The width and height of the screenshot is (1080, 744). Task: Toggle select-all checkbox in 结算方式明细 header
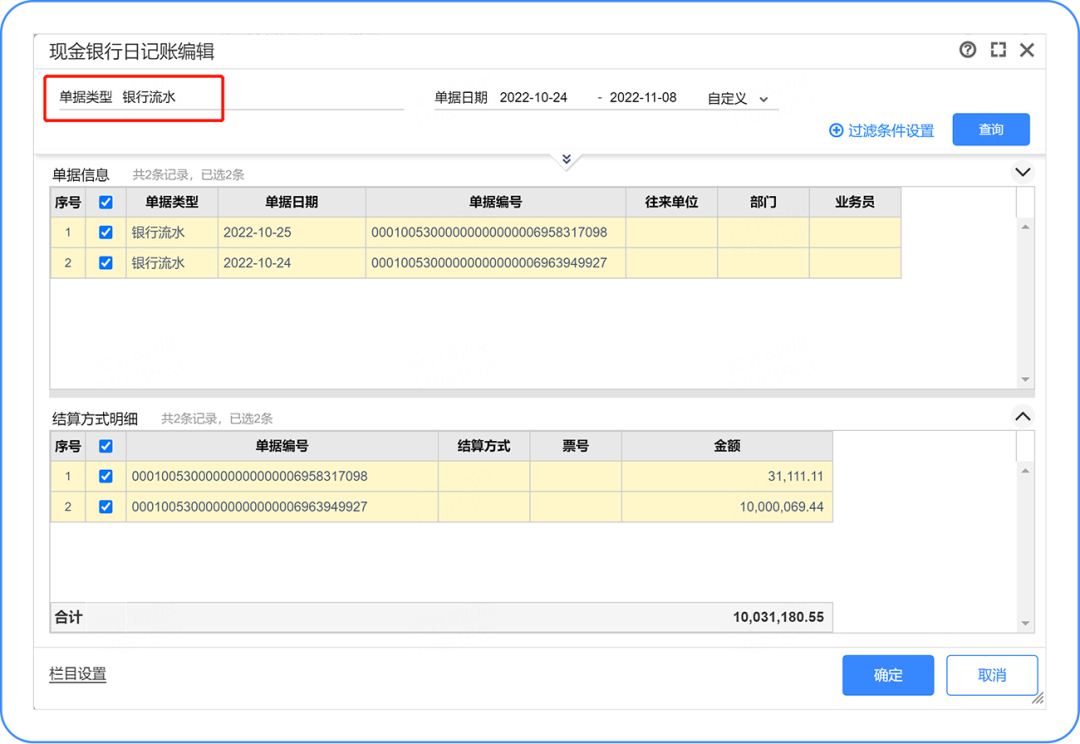[106, 446]
